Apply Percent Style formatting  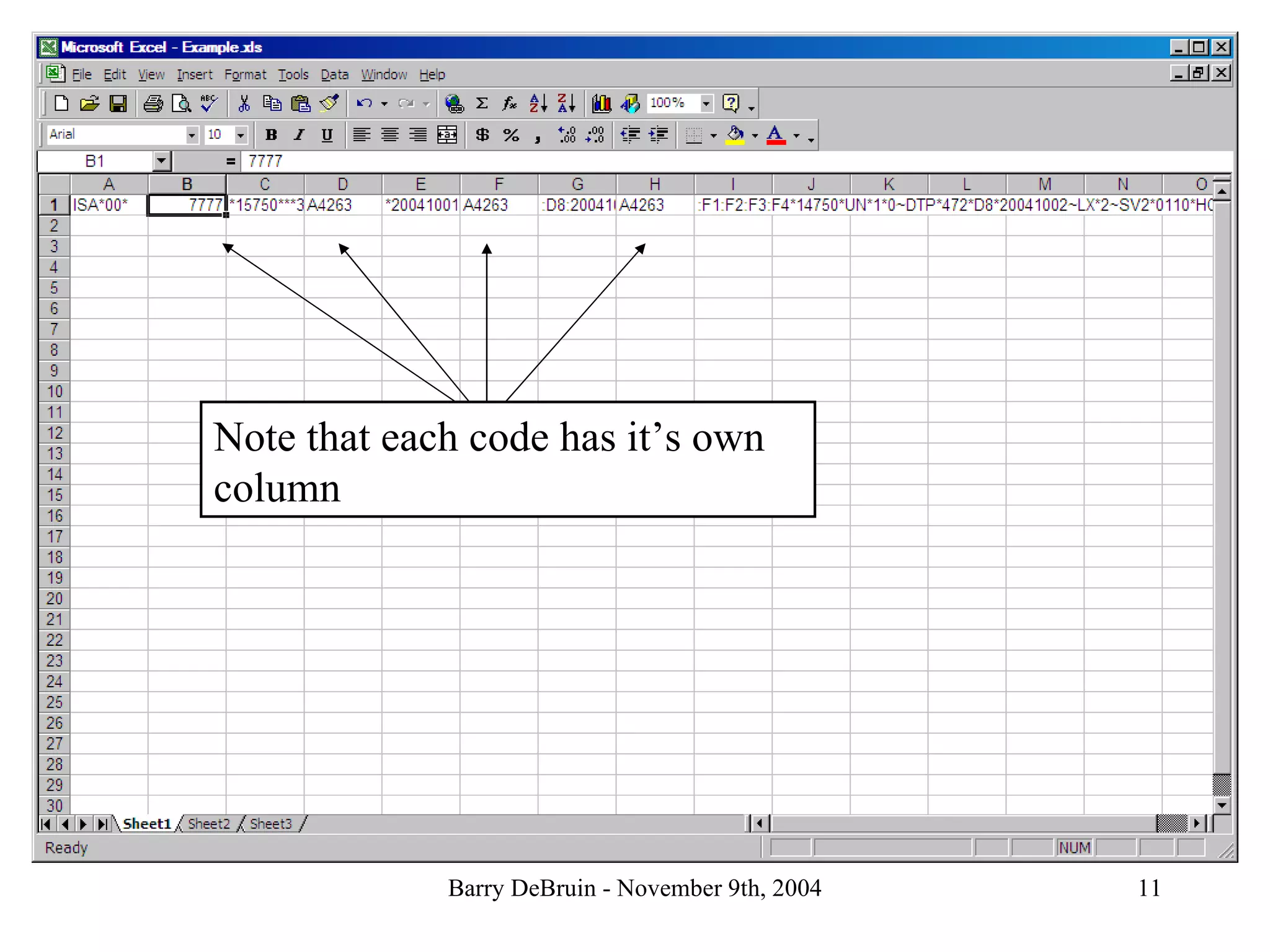tap(511, 135)
